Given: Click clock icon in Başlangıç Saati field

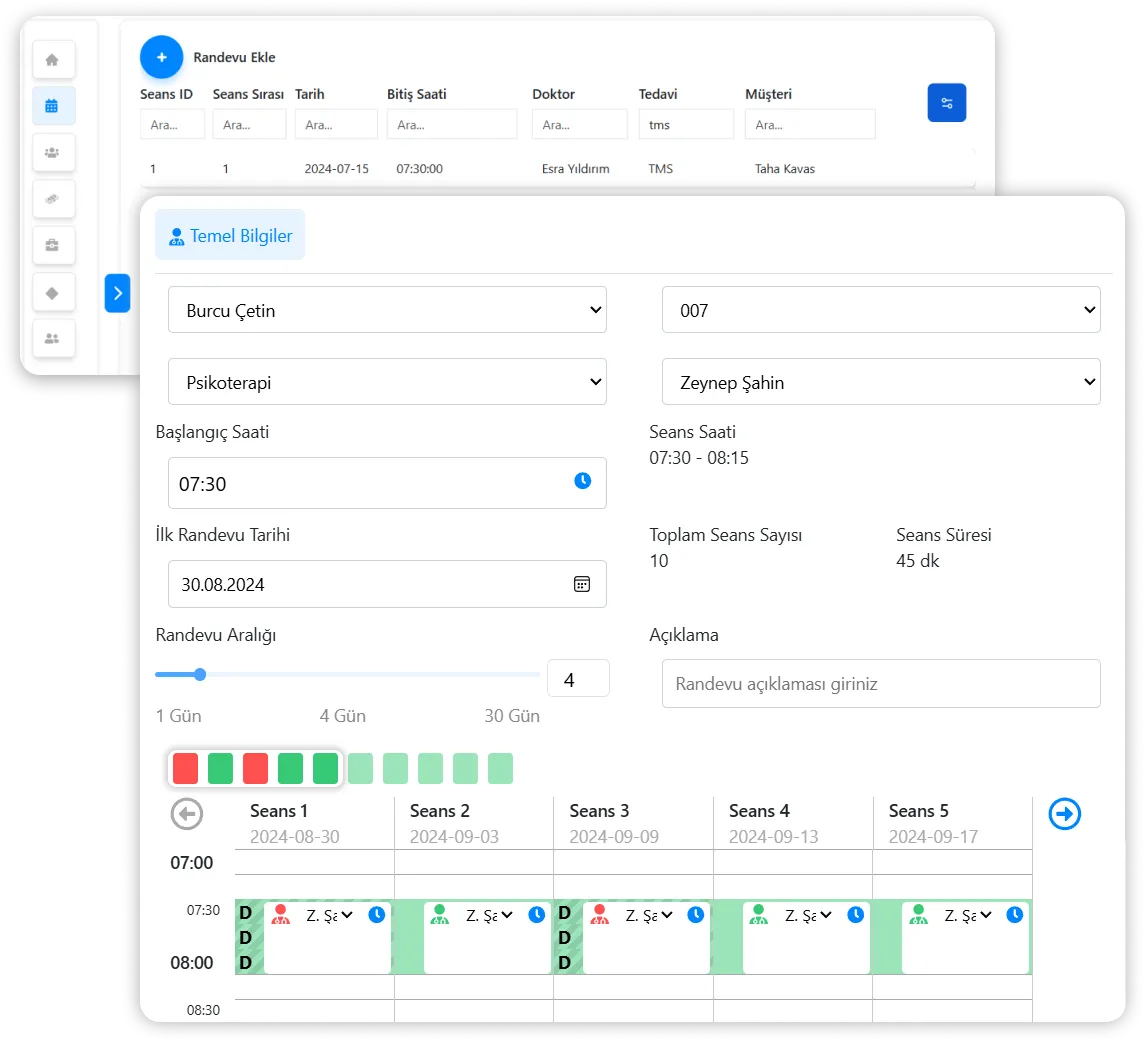Looking at the screenshot, I should coord(582,481).
